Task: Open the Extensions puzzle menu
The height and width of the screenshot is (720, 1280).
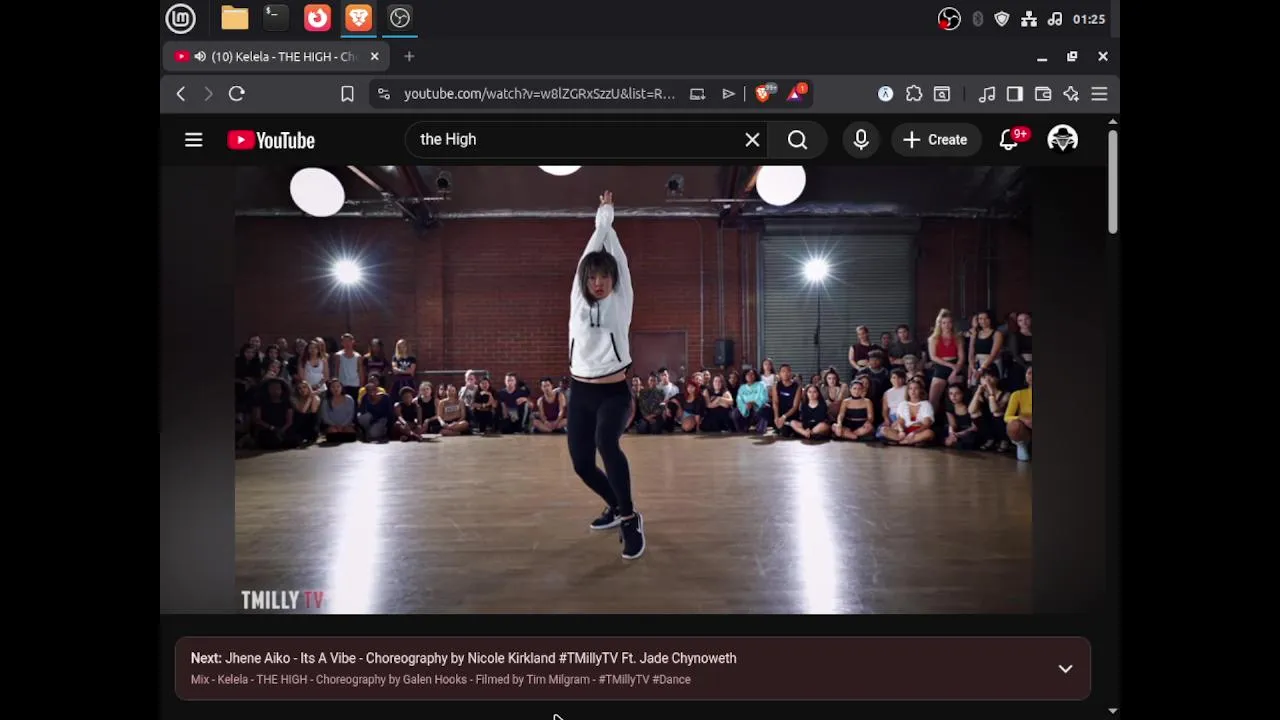Action: tap(914, 94)
